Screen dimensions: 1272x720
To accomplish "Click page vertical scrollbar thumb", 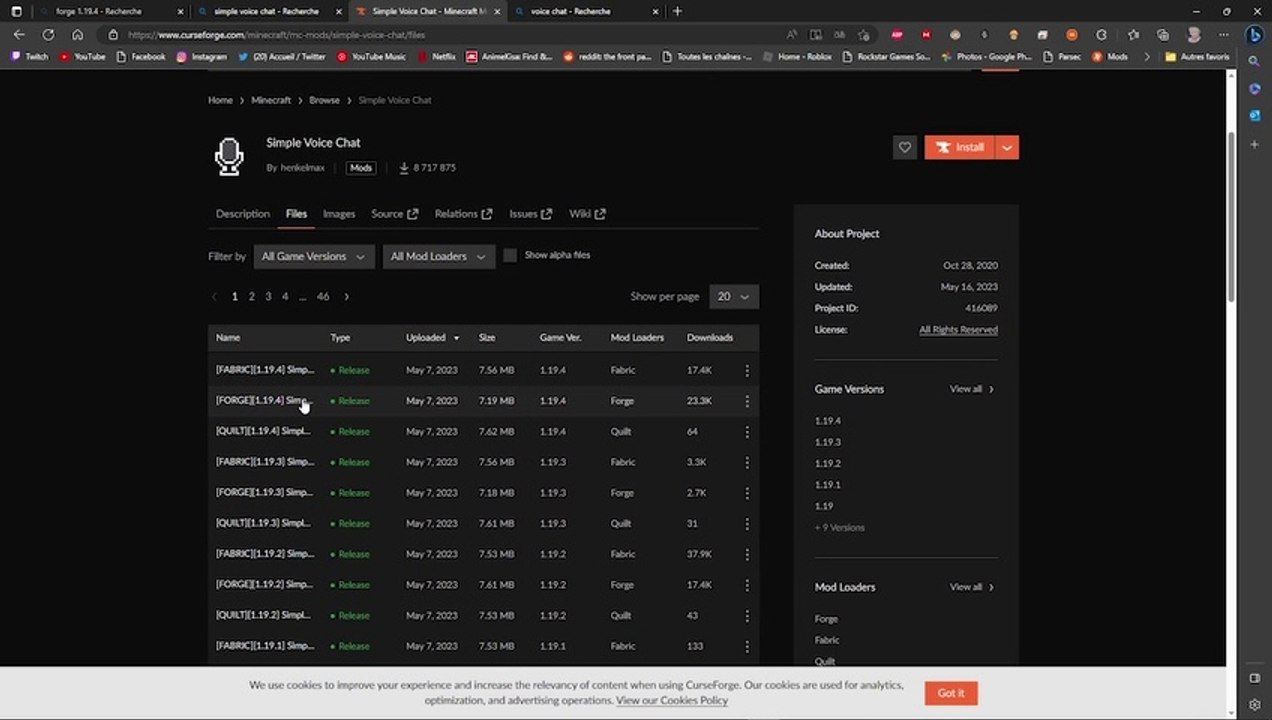I will point(1232,215).
